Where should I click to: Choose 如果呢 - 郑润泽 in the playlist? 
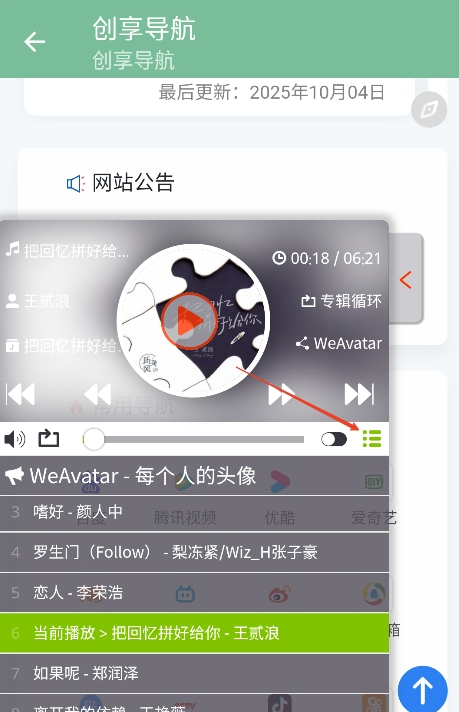pyautogui.click(x=194, y=673)
